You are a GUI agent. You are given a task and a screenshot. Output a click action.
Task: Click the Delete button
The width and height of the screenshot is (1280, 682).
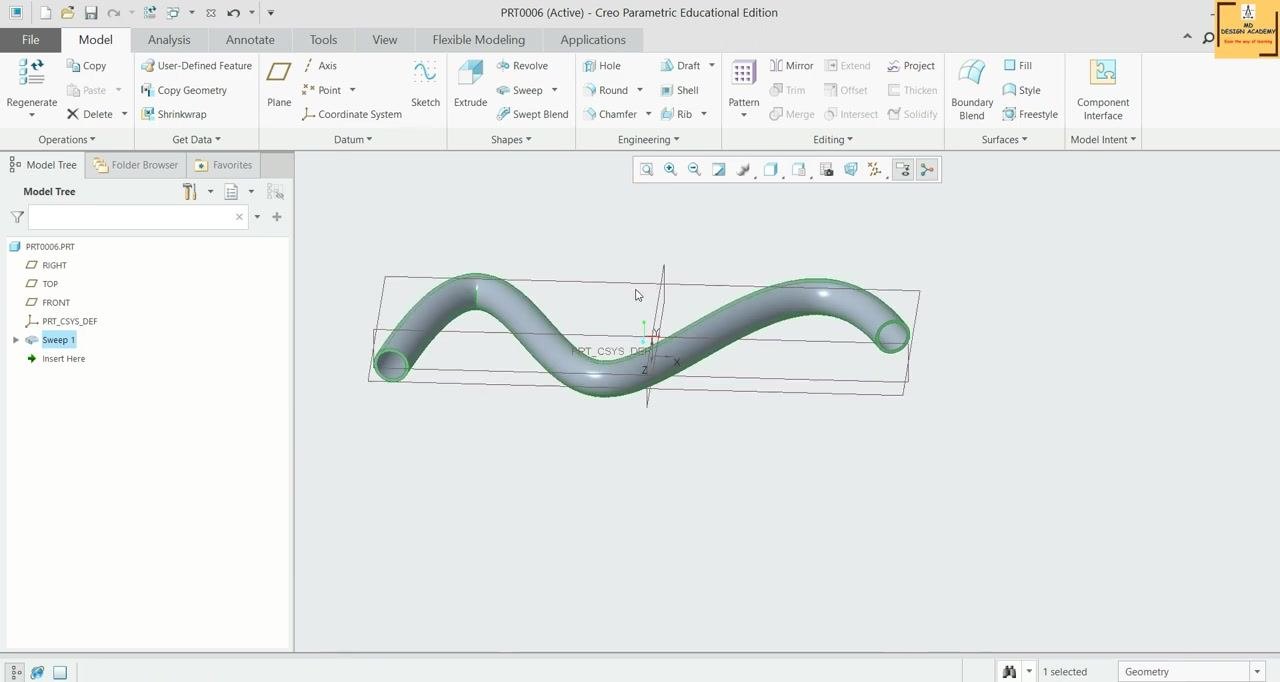pos(89,114)
